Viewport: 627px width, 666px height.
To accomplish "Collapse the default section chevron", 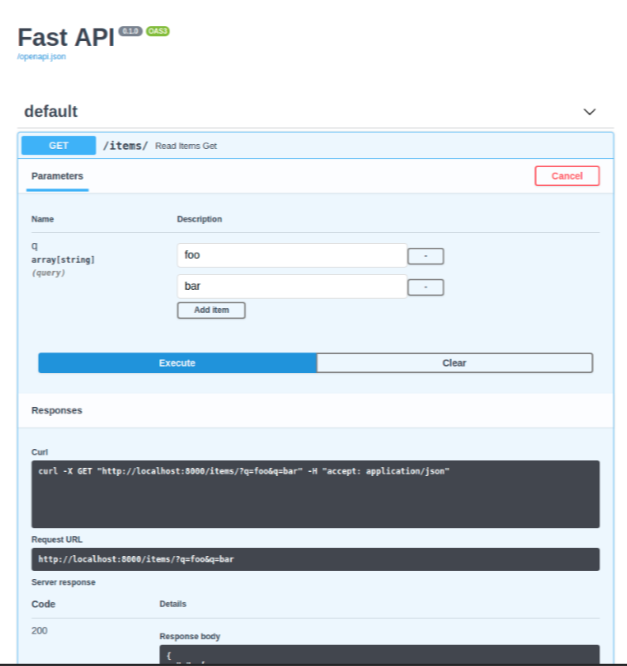I will pyautogui.click(x=589, y=112).
